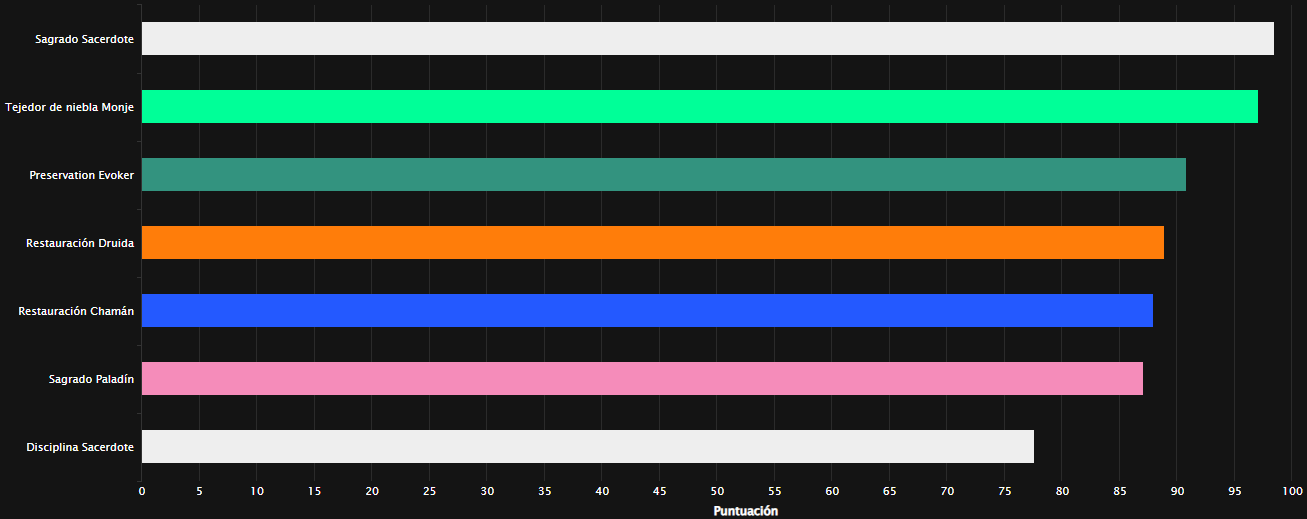
Task: Click the "Puntuación" axis title
Action: click(x=745, y=511)
